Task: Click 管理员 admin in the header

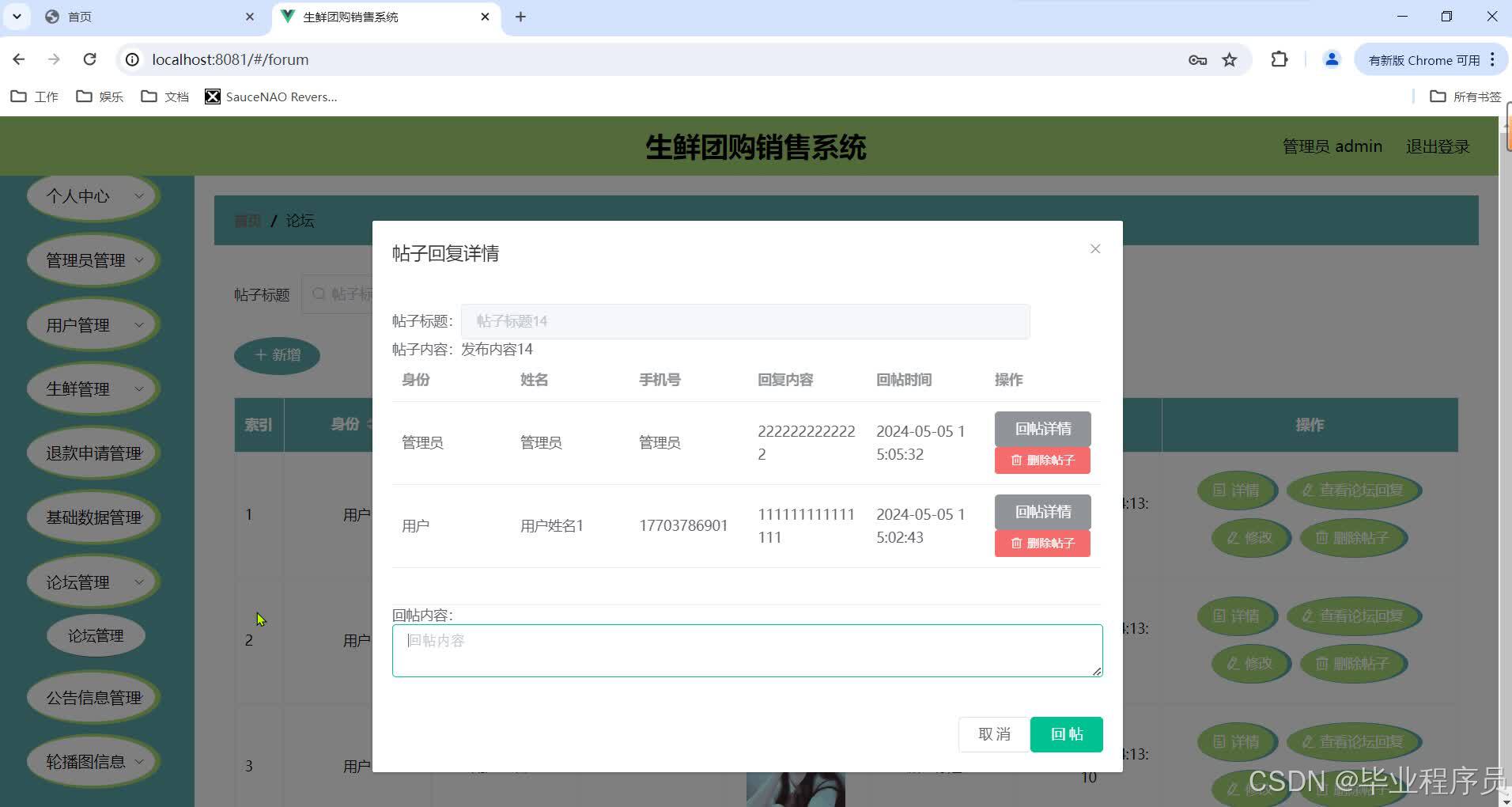Action: tap(1332, 146)
